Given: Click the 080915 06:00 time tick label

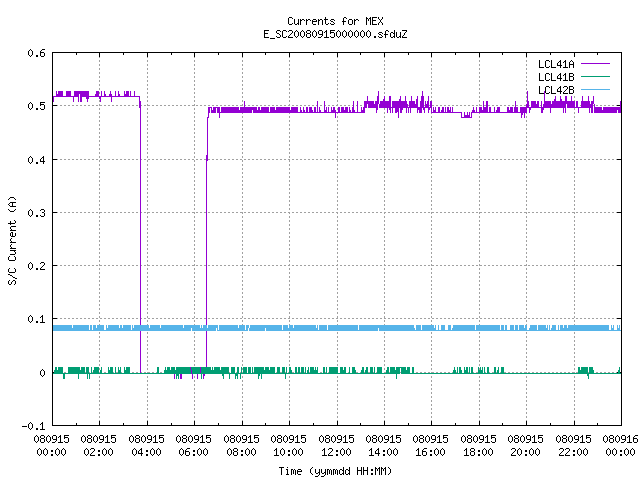Looking at the screenshot, I should click(193, 446).
